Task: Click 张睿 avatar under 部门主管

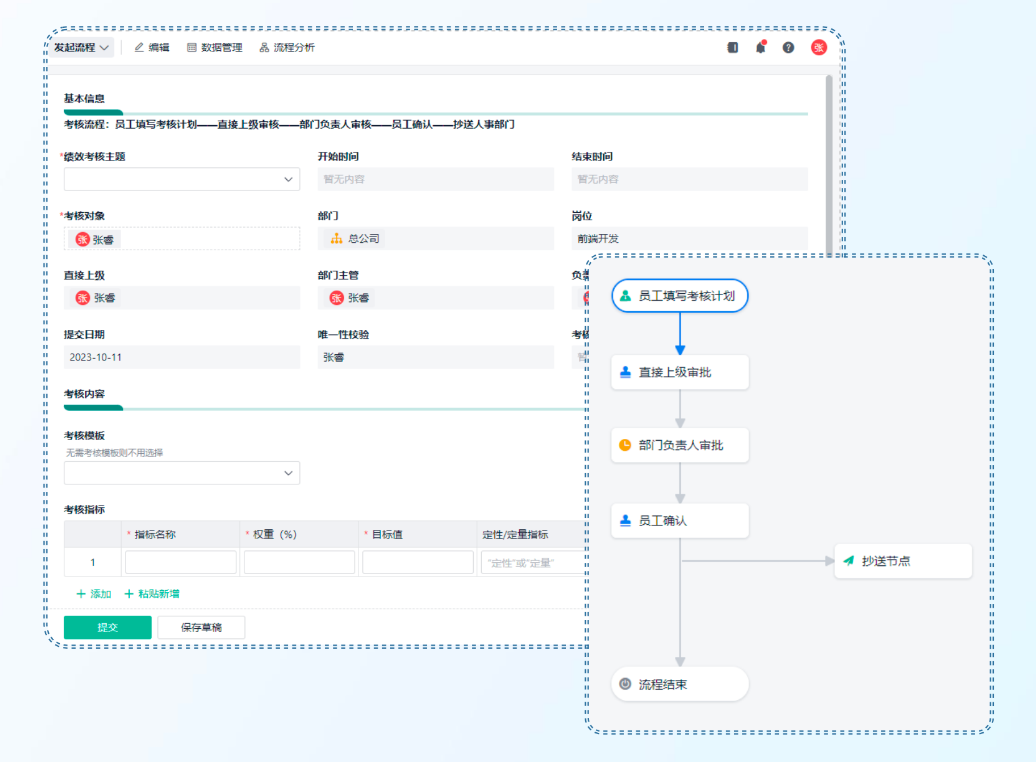Action: pos(336,298)
